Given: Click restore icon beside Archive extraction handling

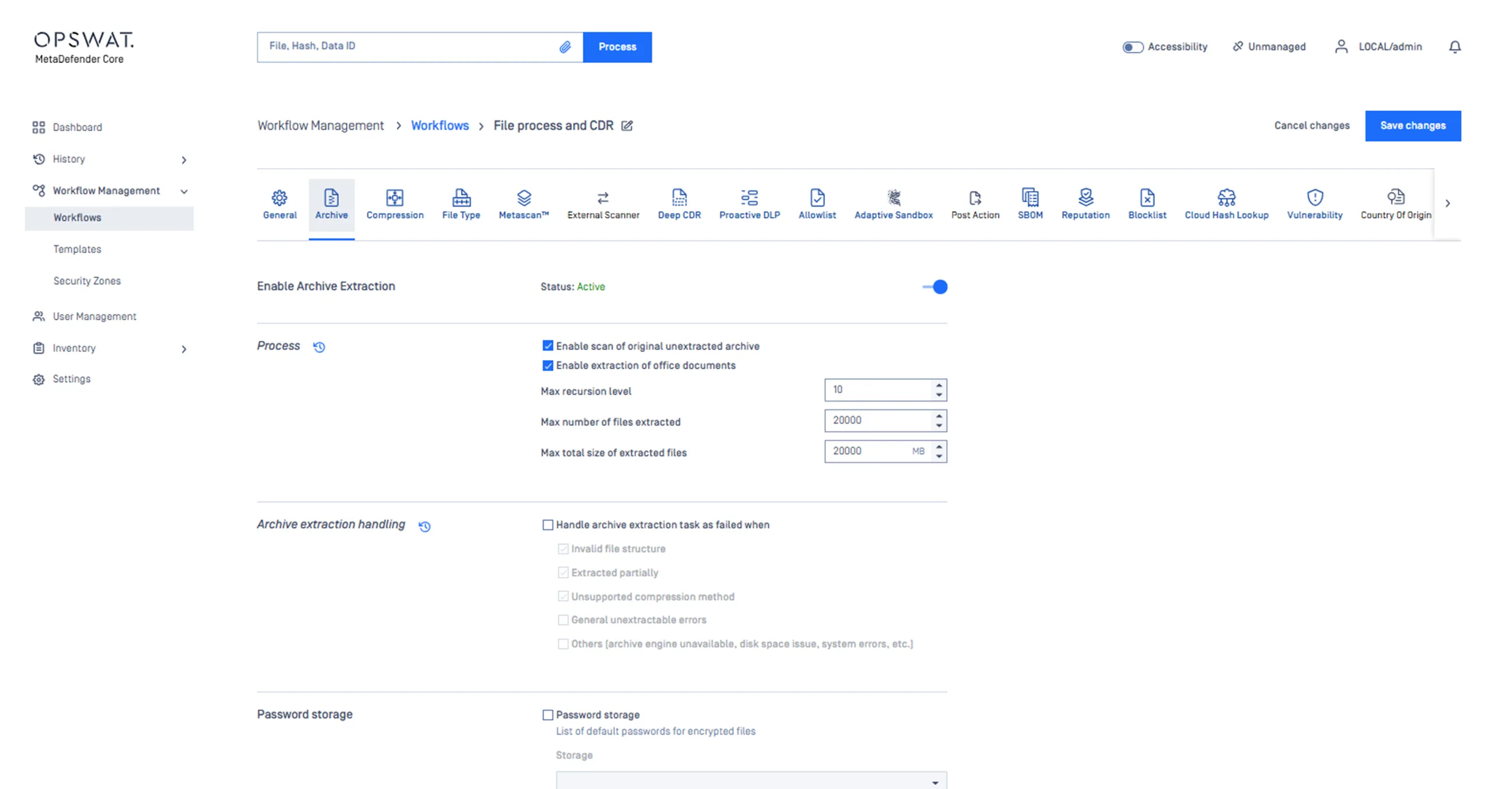Looking at the screenshot, I should 424,526.
